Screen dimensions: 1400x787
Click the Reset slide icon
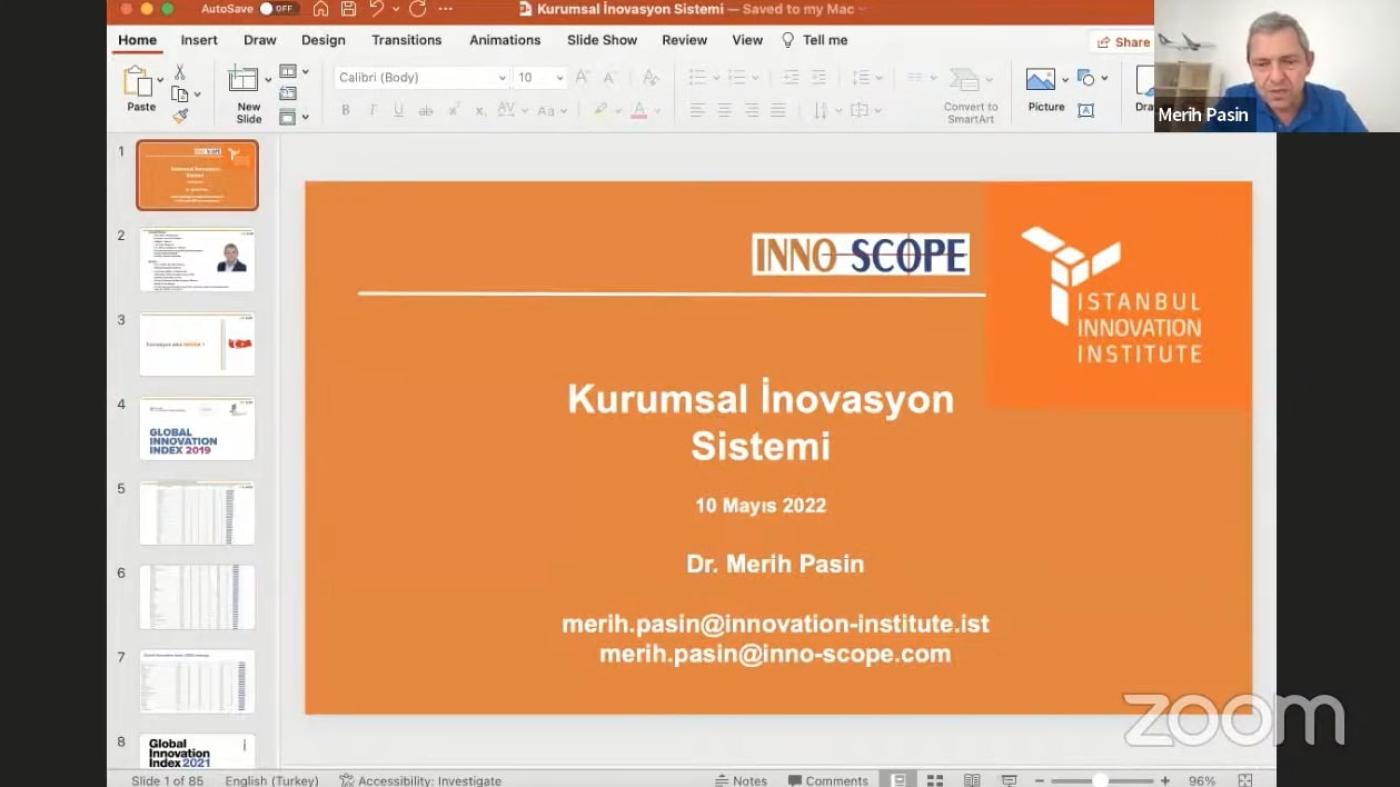pyautogui.click(x=288, y=94)
